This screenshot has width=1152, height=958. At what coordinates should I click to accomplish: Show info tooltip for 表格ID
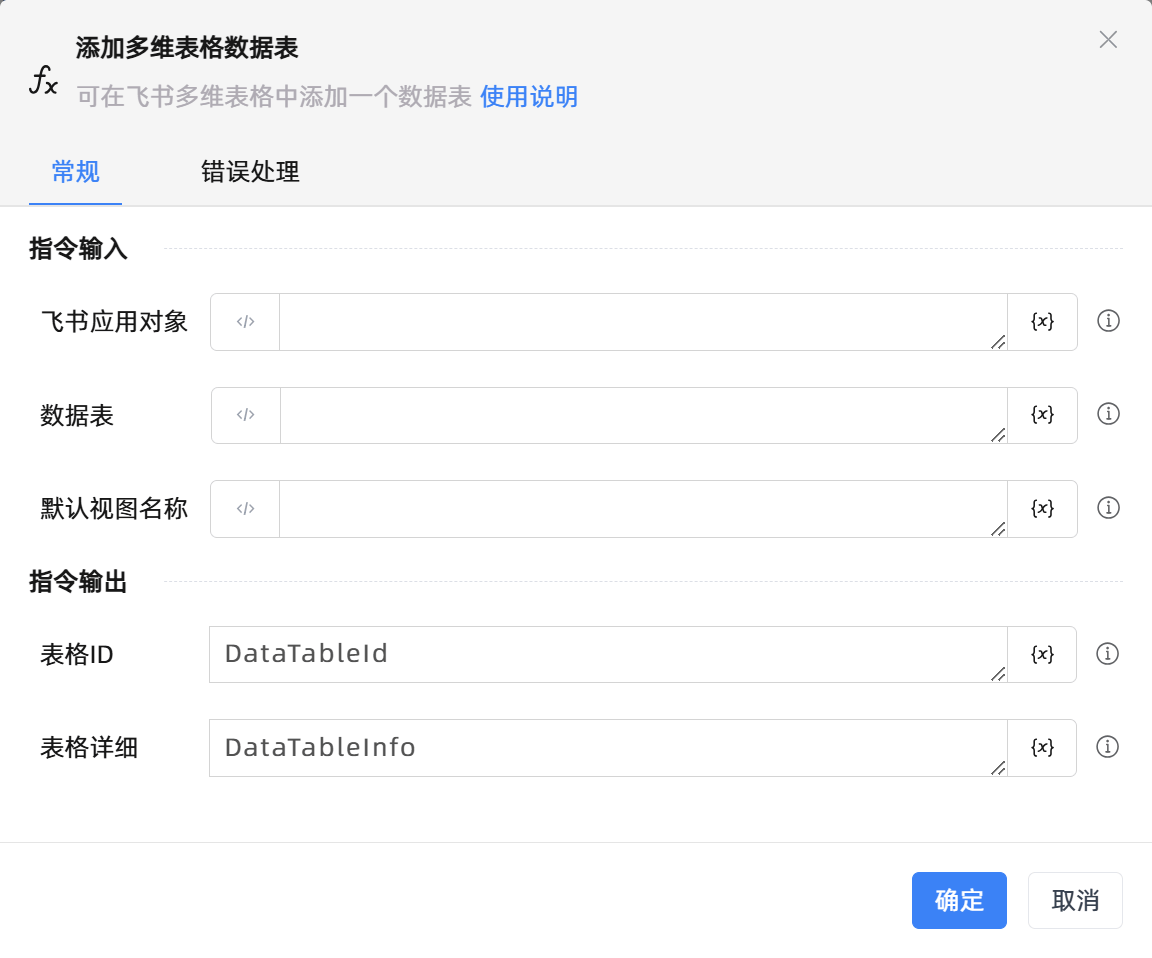click(x=1107, y=654)
